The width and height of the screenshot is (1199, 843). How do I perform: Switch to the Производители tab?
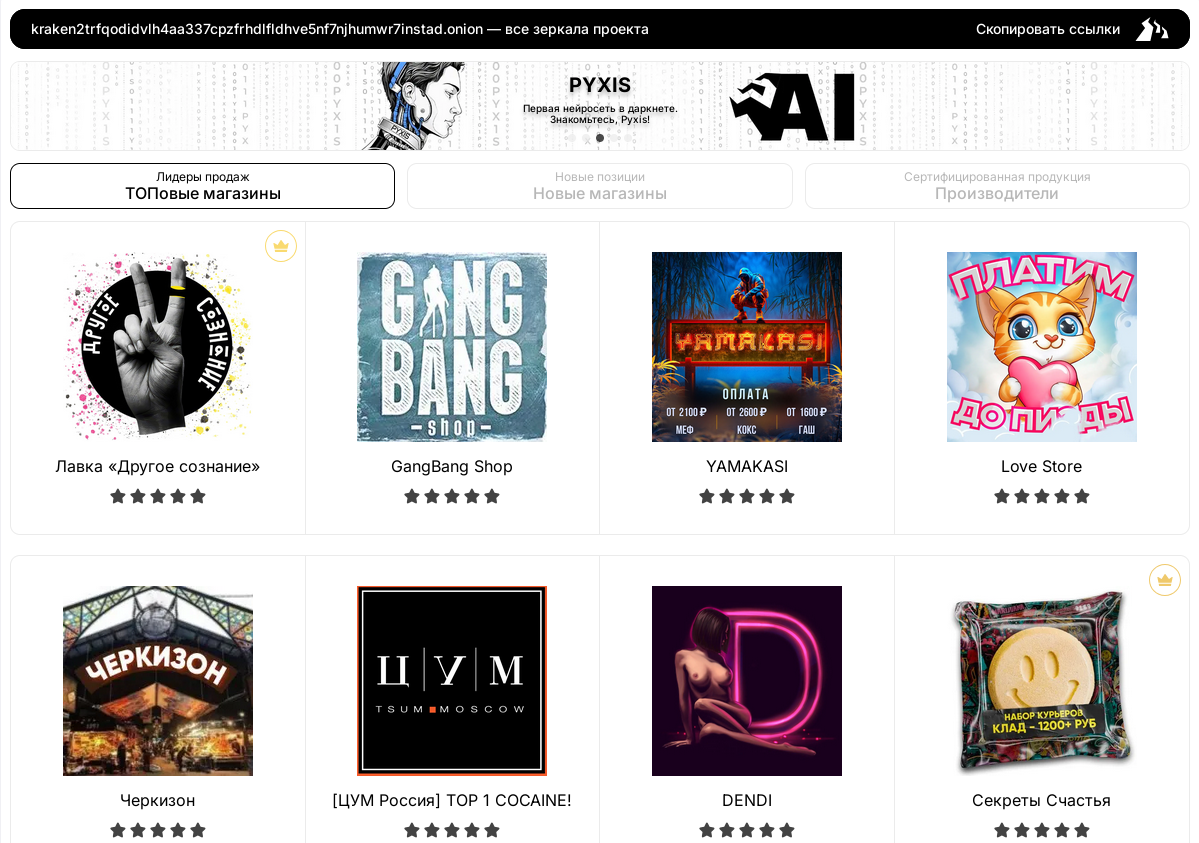[x=997, y=186]
